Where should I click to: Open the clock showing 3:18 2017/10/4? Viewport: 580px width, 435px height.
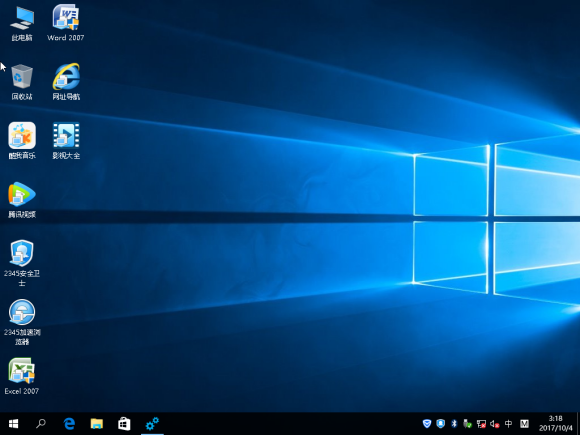(556, 424)
